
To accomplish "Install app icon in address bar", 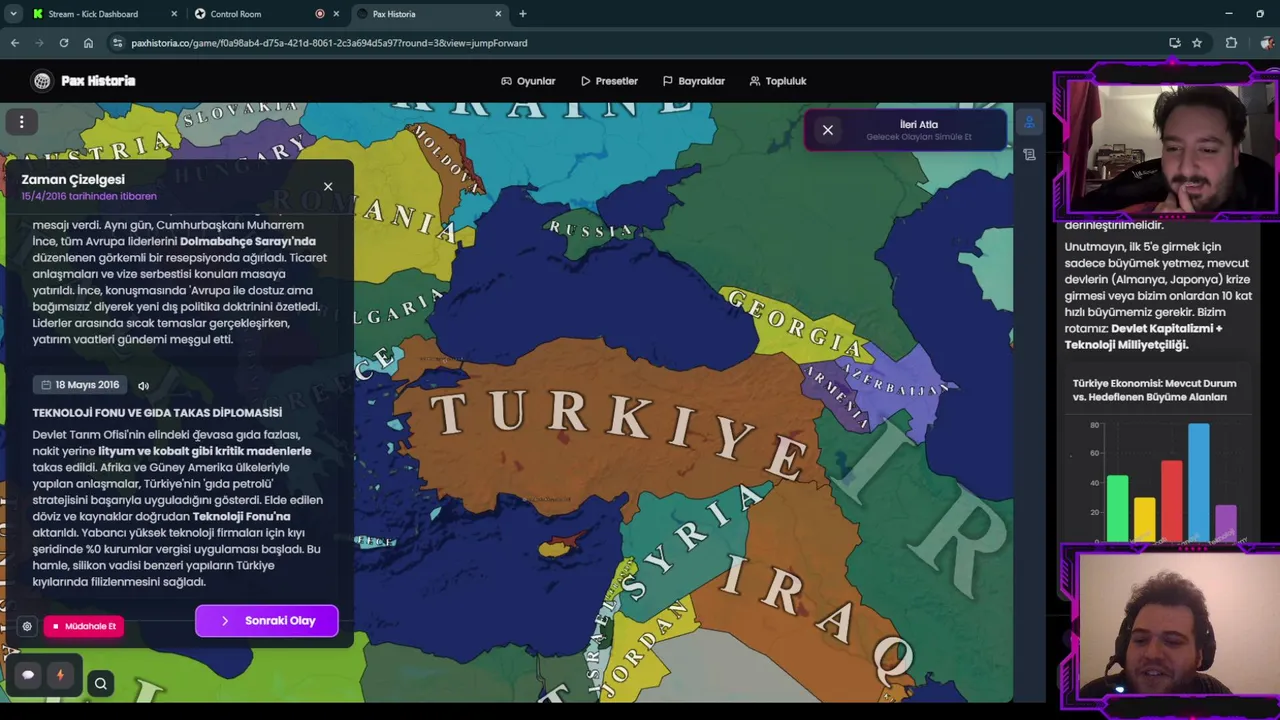I will click(x=1175, y=43).
